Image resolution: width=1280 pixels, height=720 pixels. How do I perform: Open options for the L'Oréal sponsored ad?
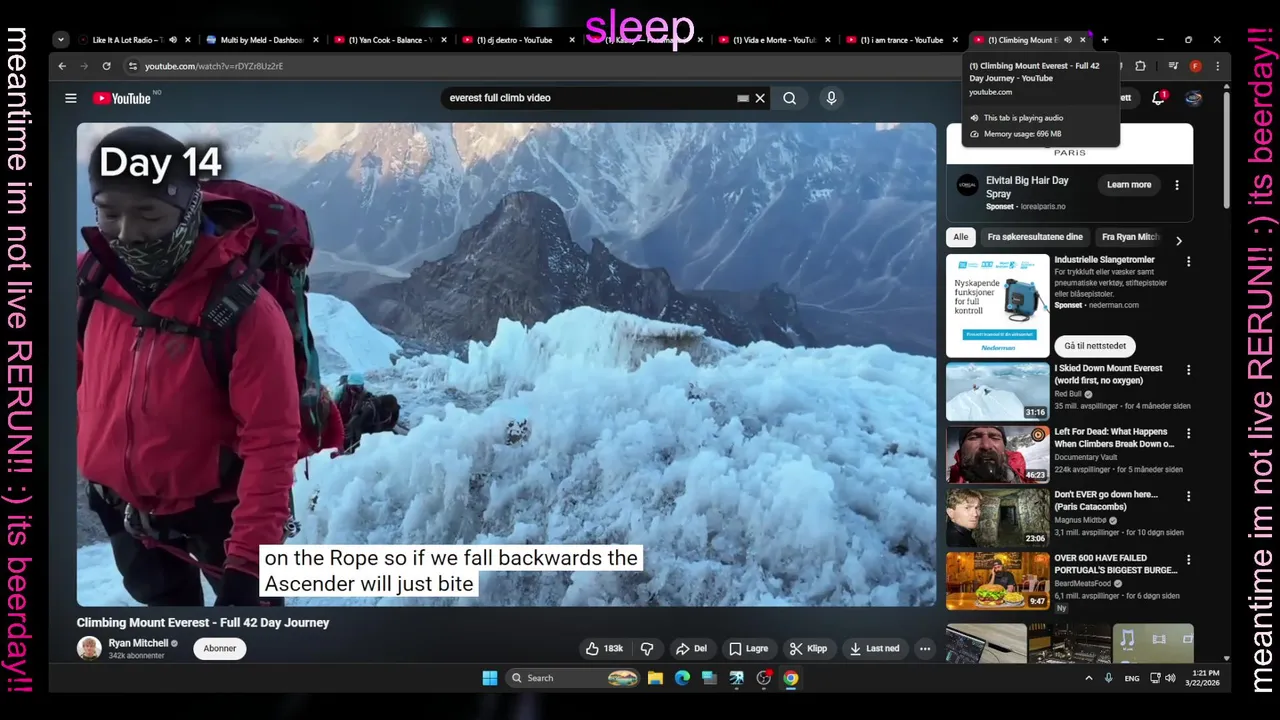(1177, 185)
